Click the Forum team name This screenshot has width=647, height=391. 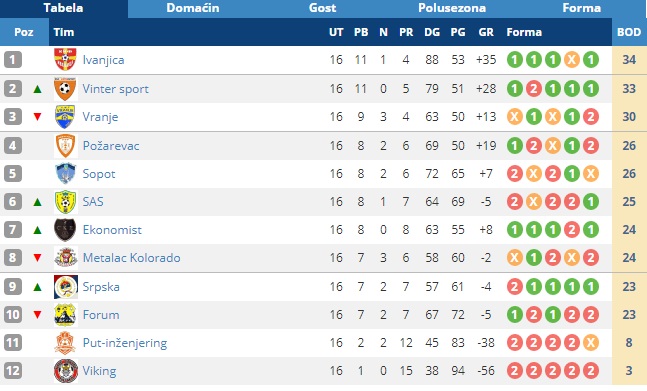coord(101,315)
